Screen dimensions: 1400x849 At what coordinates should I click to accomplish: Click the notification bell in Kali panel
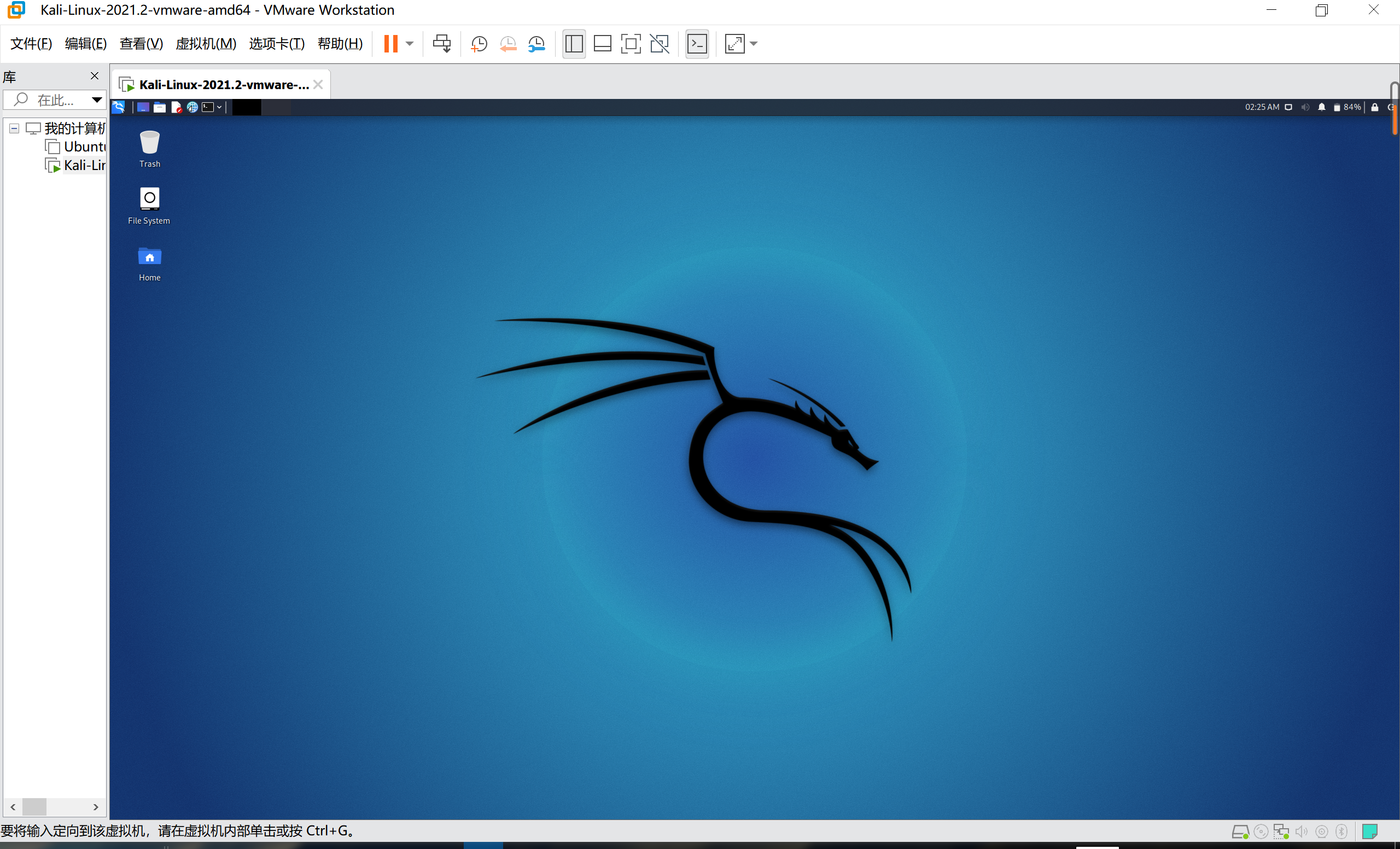[x=1322, y=107]
